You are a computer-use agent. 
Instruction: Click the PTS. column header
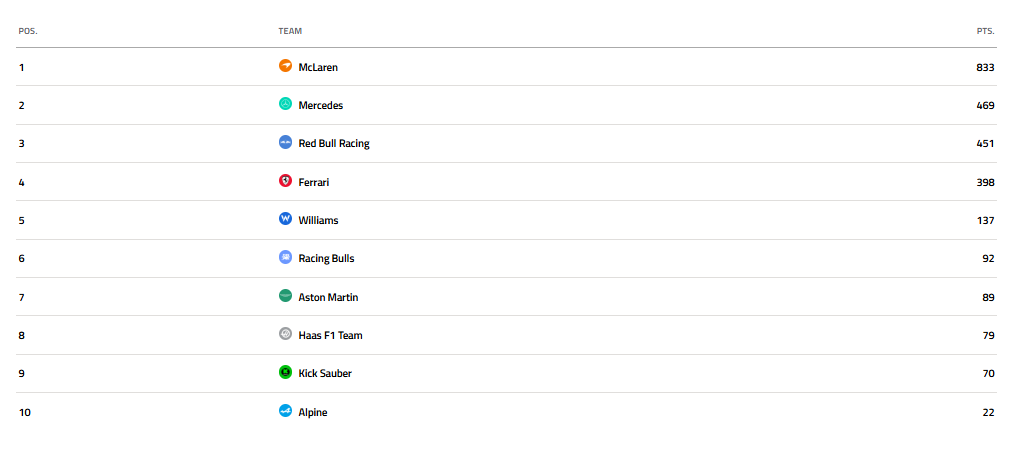tap(985, 31)
